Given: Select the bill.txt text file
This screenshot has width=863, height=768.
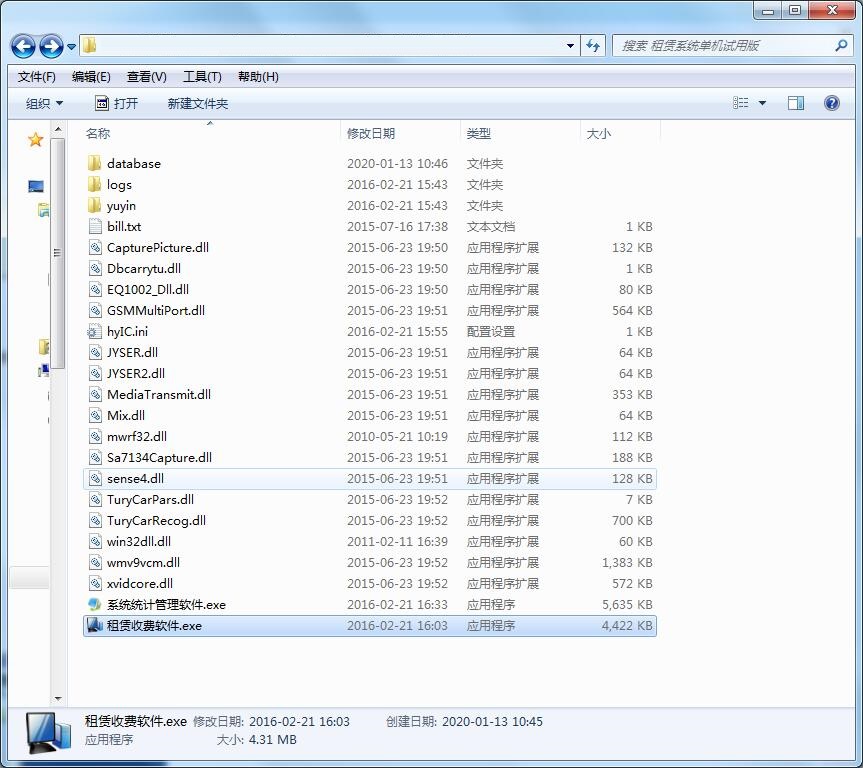Looking at the screenshot, I should (x=124, y=227).
